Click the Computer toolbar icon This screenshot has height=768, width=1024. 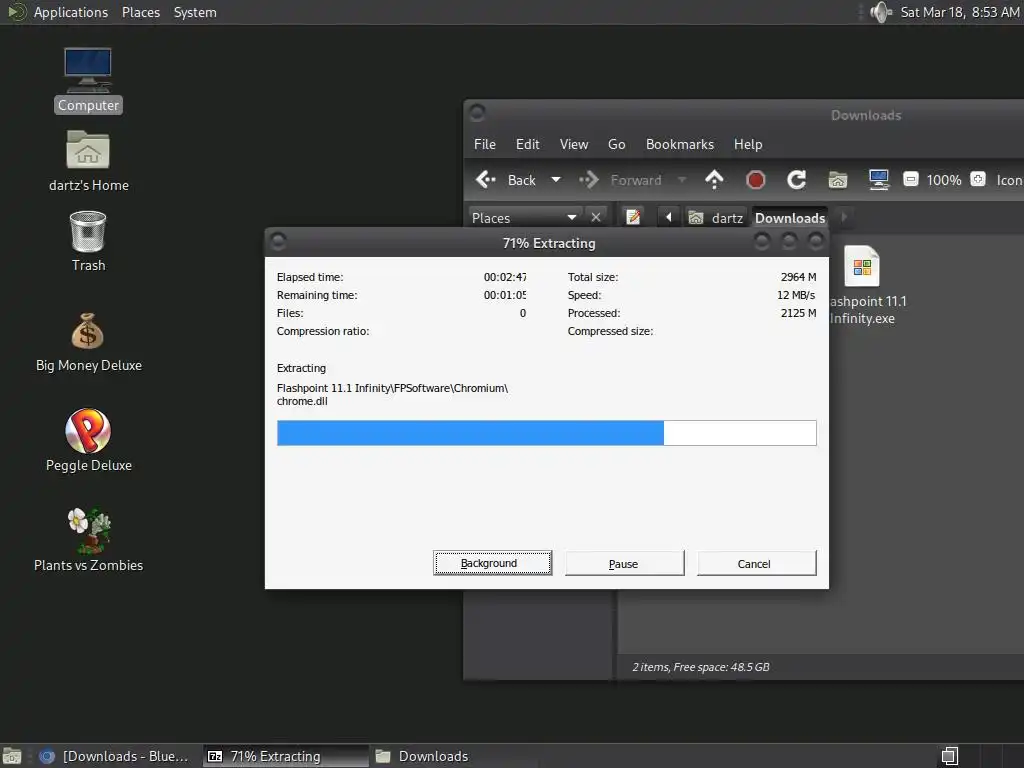[x=879, y=180]
